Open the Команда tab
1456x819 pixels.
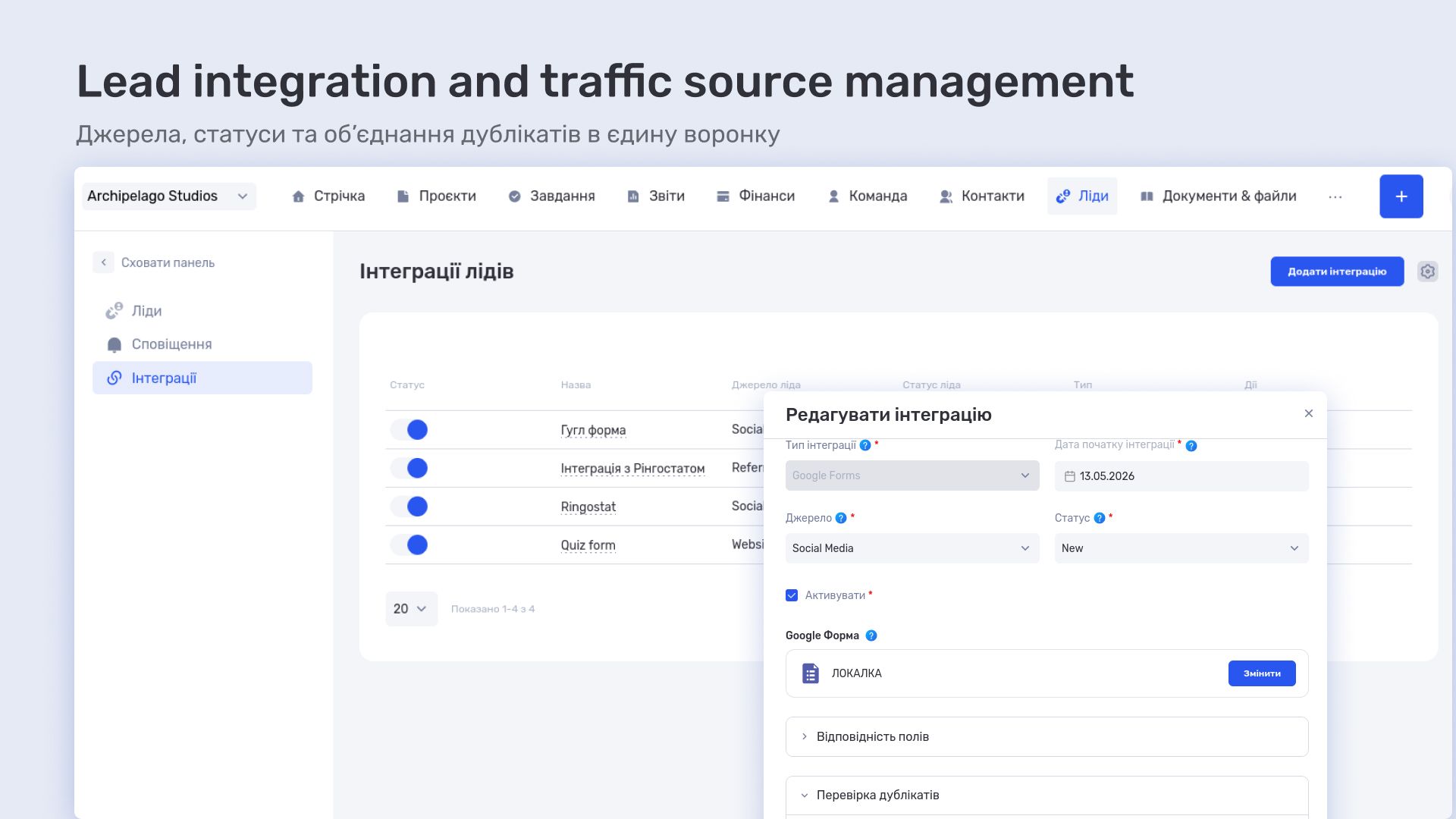click(x=868, y=196)
